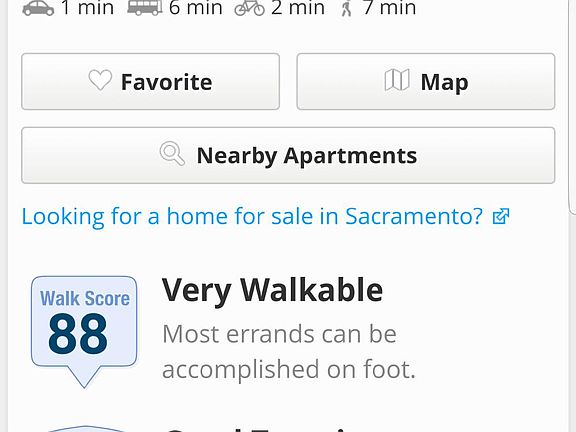
Task: Click the car commute time icon
Action: [38, 8]
